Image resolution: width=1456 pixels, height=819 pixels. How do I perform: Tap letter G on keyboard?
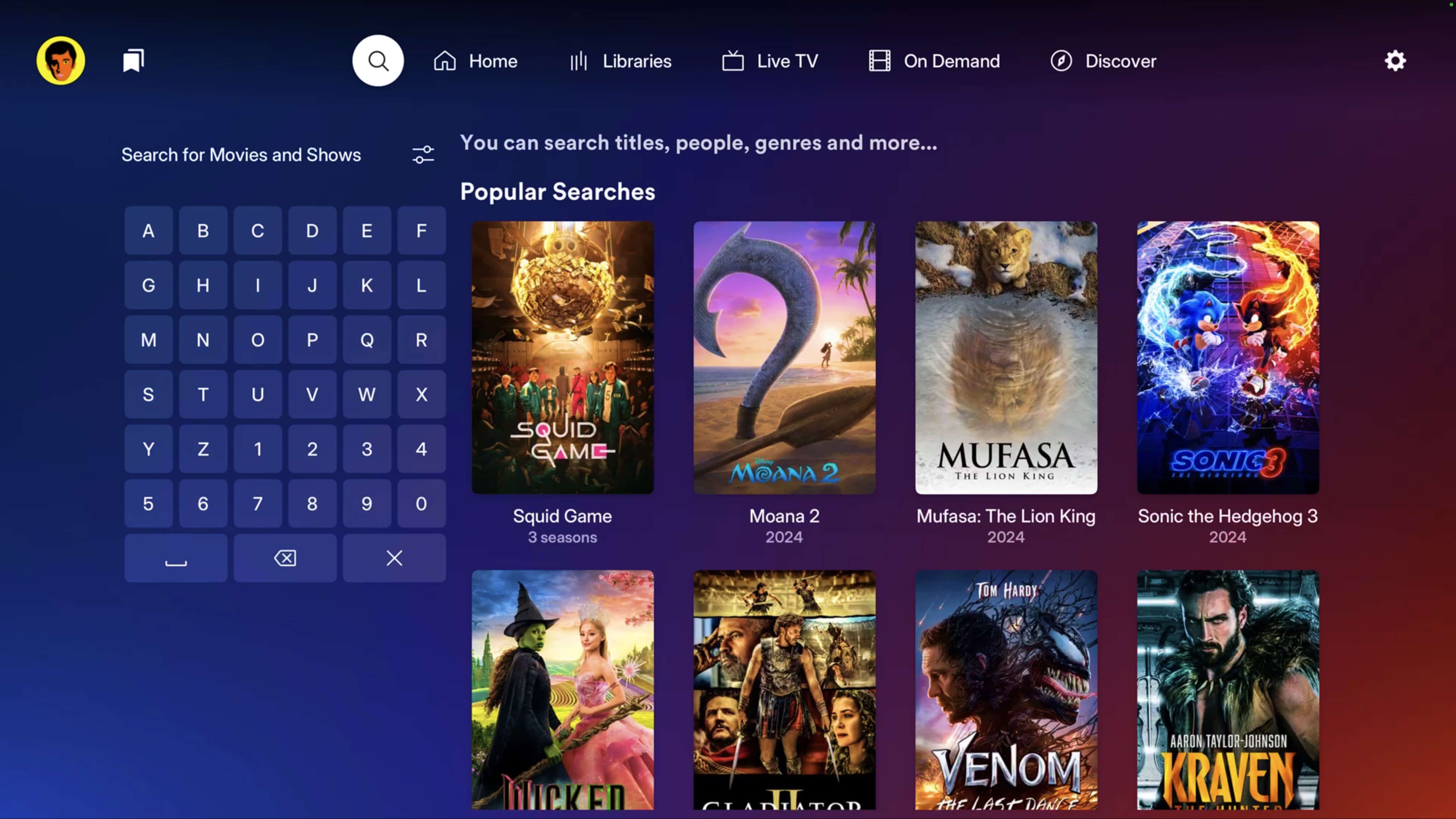tap(148, 285)
